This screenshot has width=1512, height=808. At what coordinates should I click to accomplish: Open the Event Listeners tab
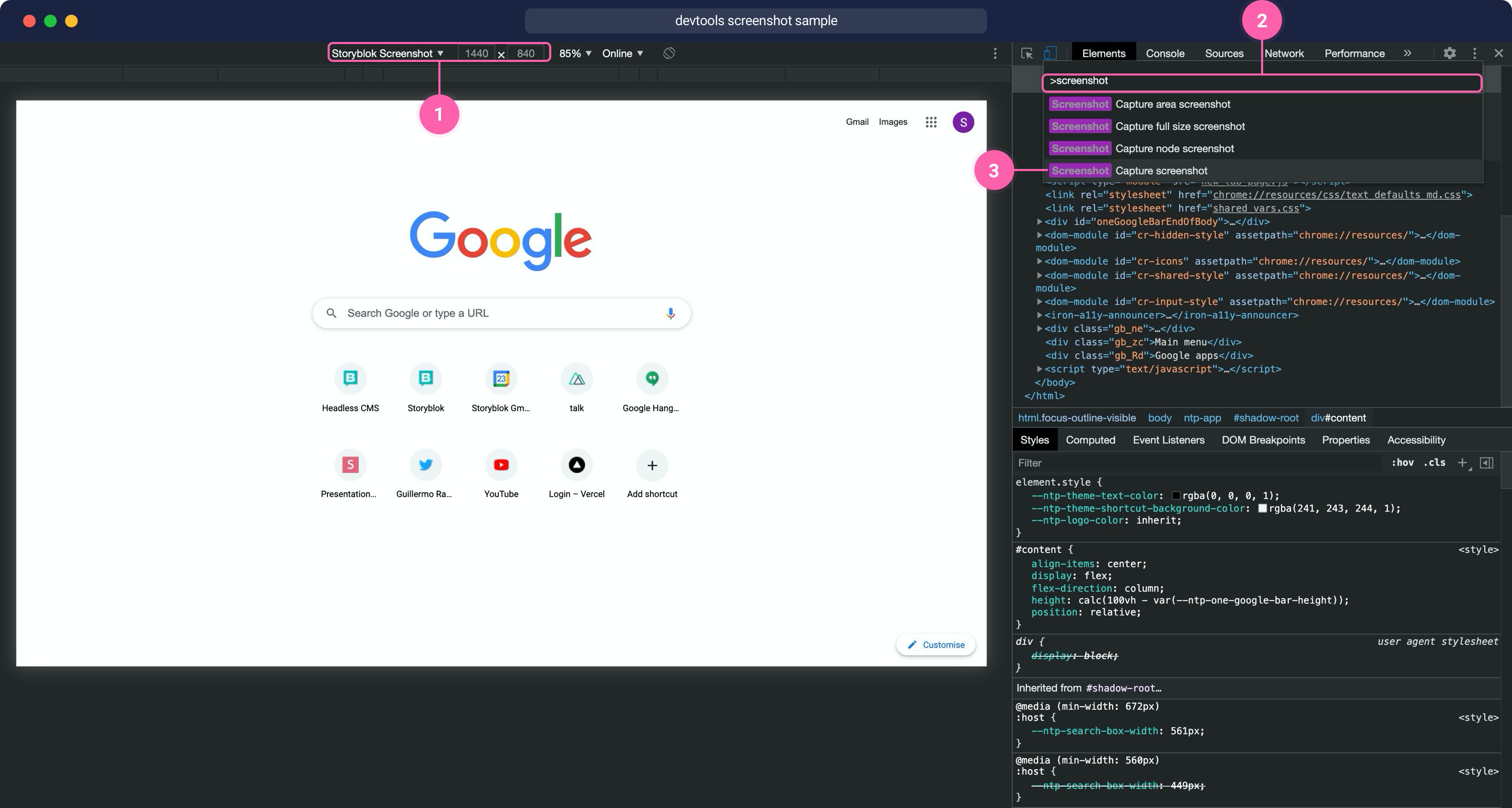(1168, 440)
